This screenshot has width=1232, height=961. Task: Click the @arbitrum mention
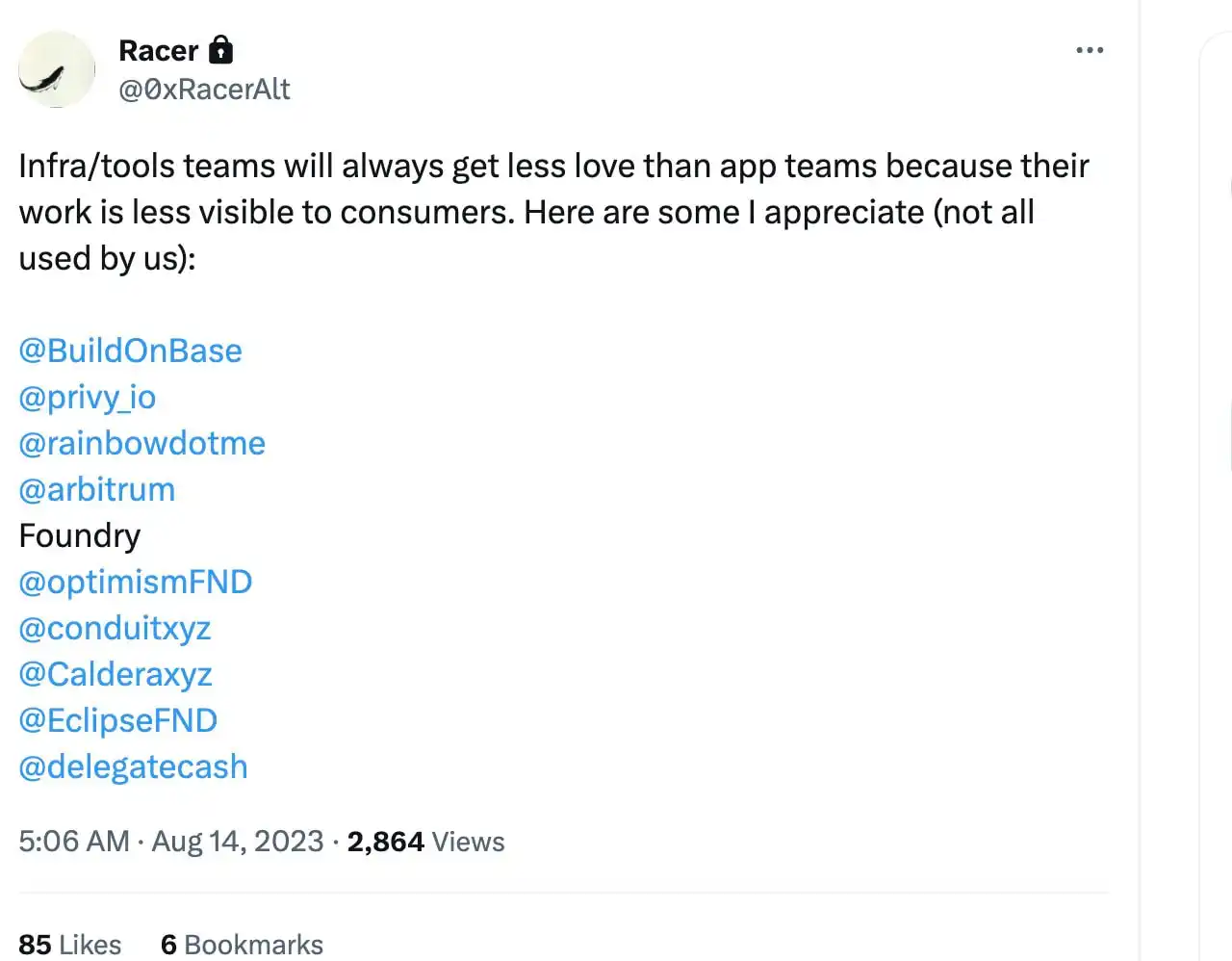96,489
